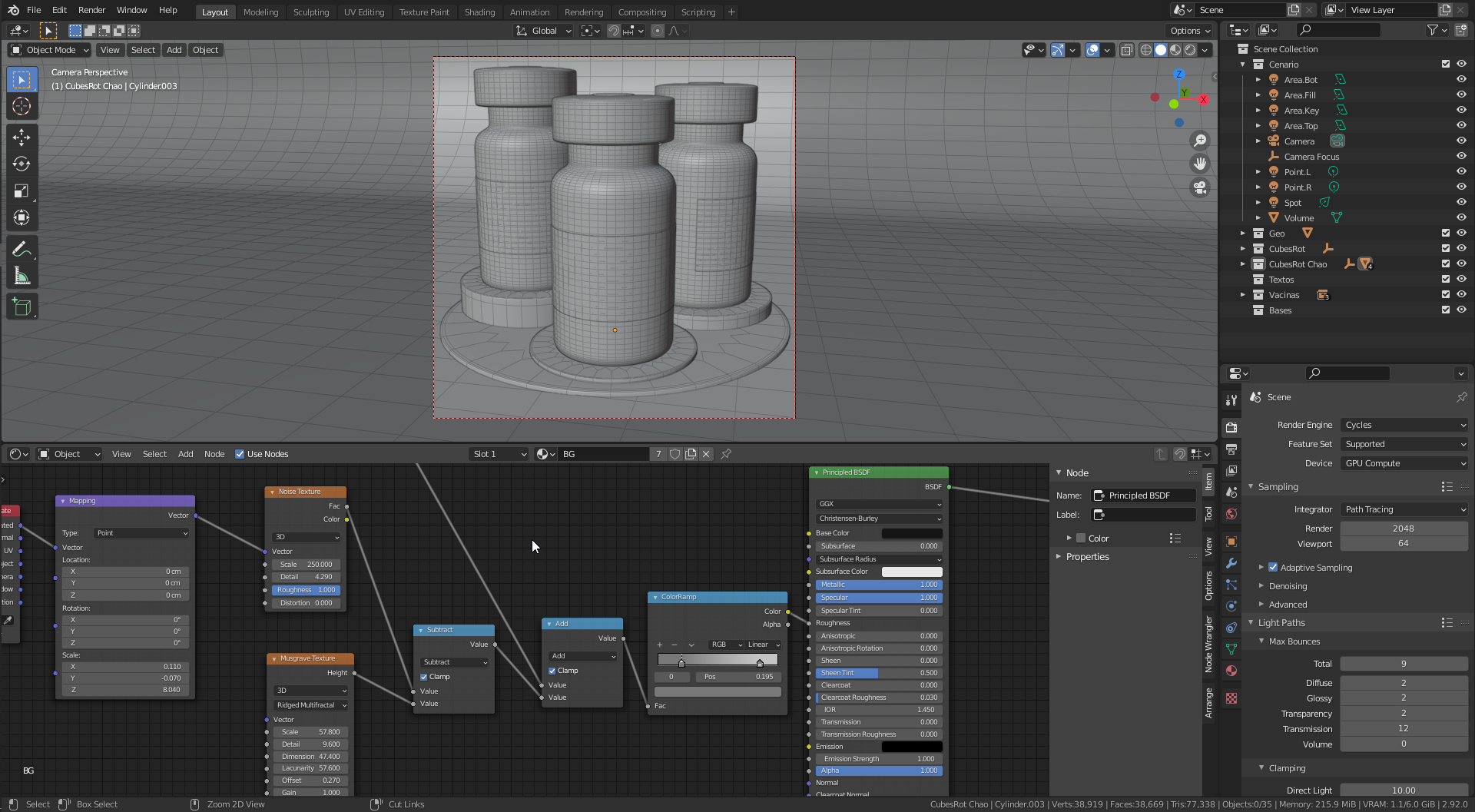Uncheck the Use Nodes checkbox
Image resolution: width=1475 pixels, height=812 pixels.
(x=240, y=454)
